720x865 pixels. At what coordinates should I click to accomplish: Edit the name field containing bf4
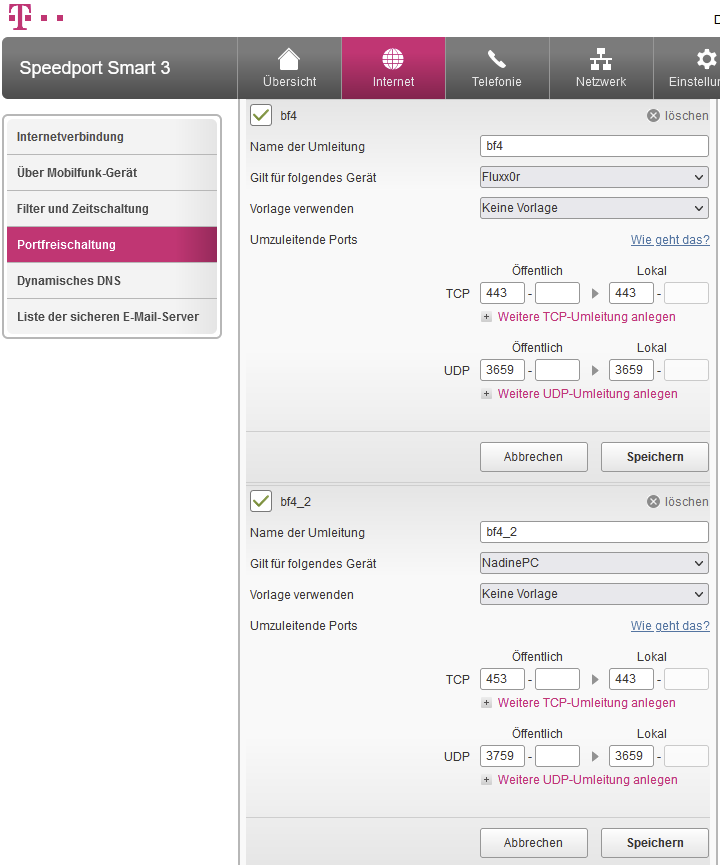(x=594, y=146)
